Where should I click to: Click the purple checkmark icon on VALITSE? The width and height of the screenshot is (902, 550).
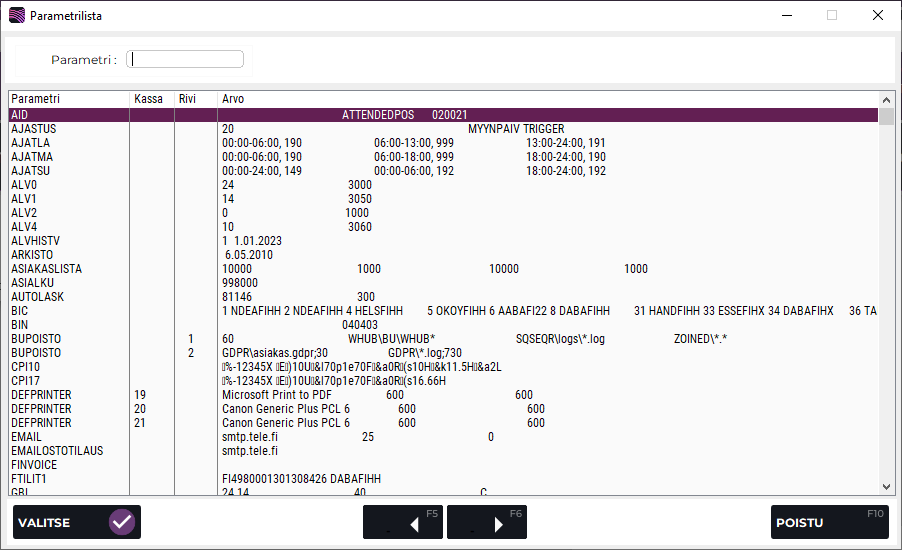click(x=121, y=522)
